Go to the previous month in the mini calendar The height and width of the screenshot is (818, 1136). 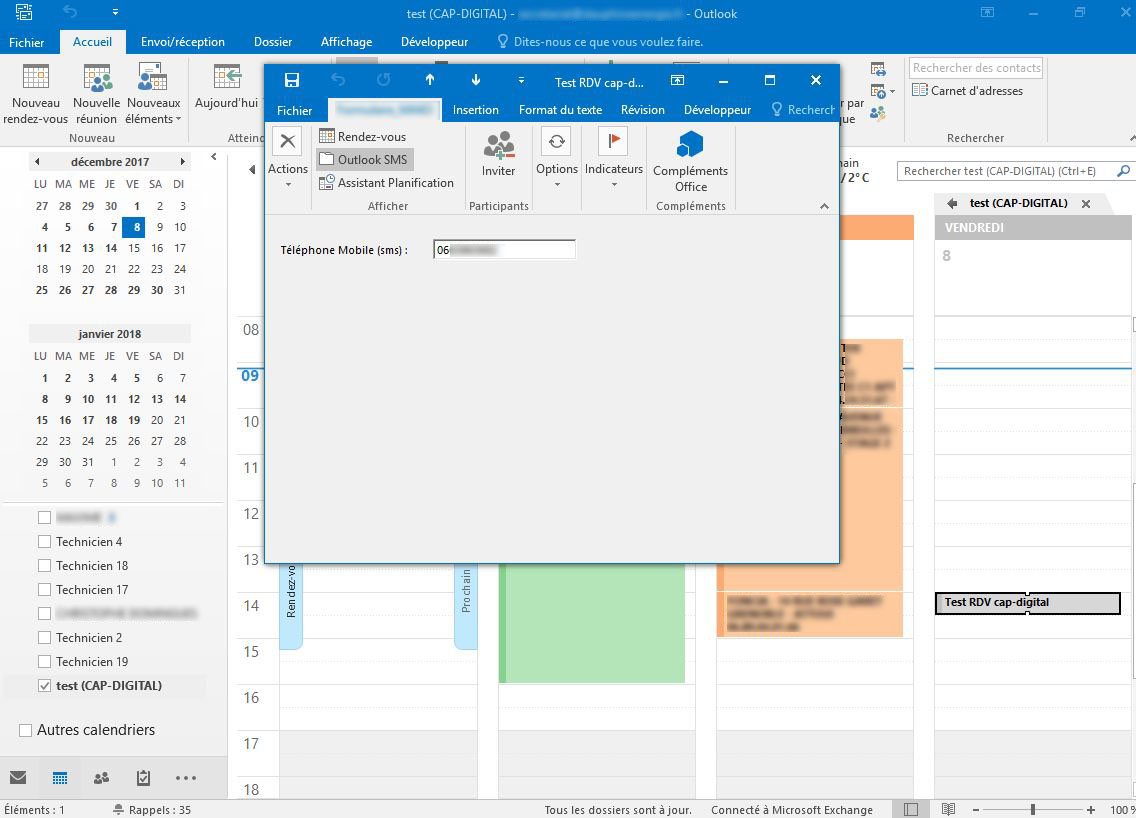(37, 162)
